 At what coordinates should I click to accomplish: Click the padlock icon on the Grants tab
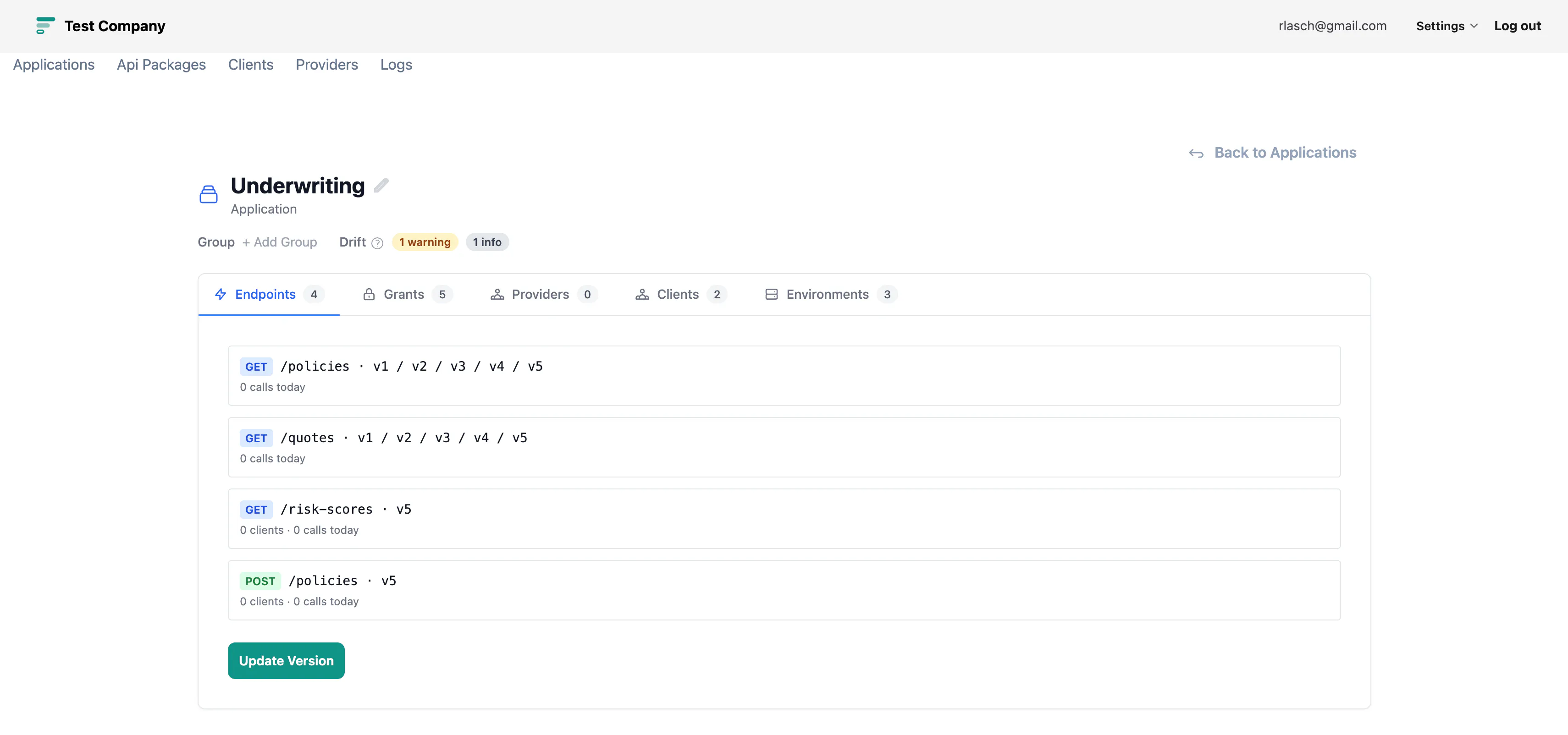coord(369,295)
